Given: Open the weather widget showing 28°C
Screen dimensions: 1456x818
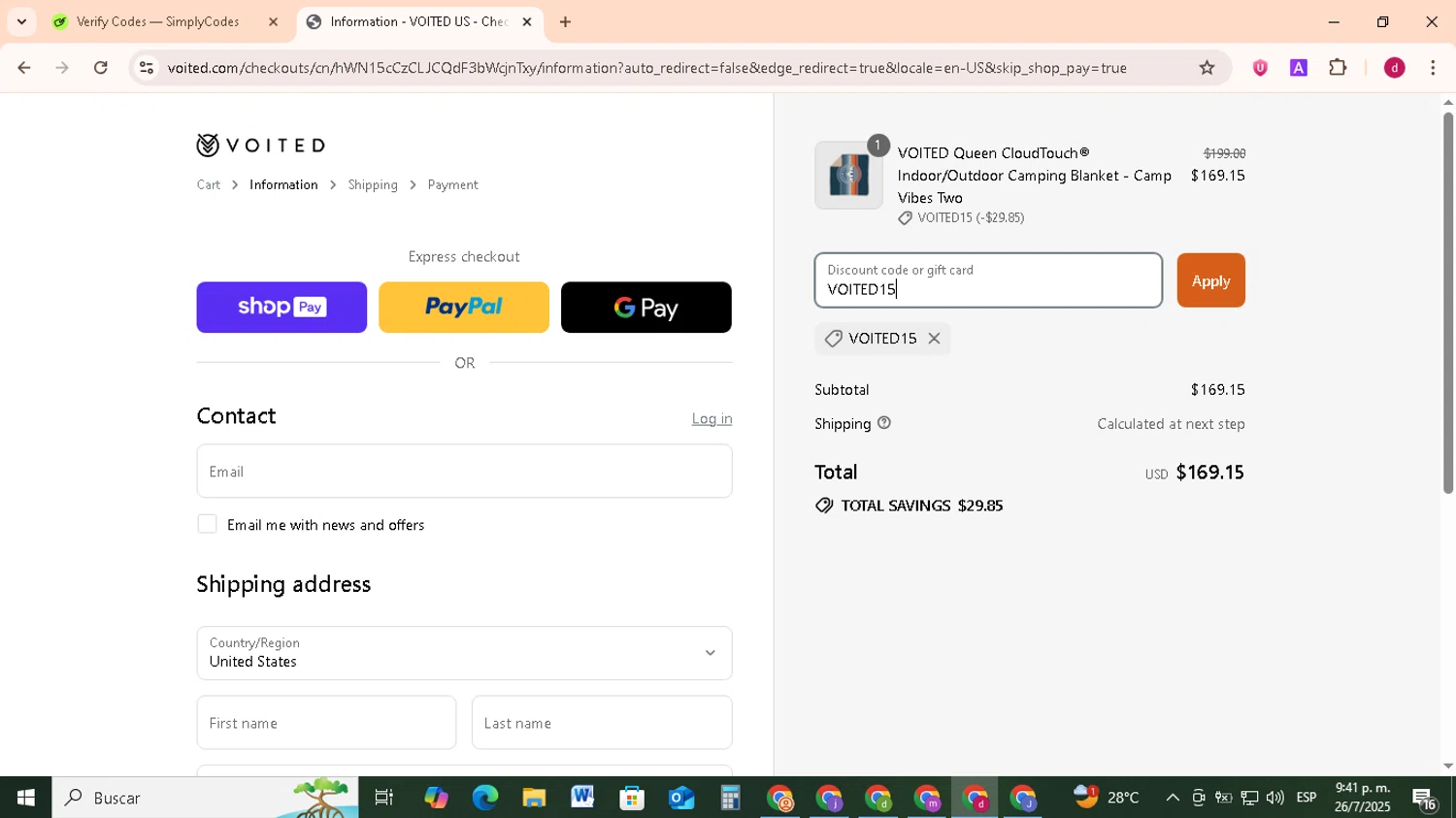Looking at the screenshot, I should point(1107,798).
